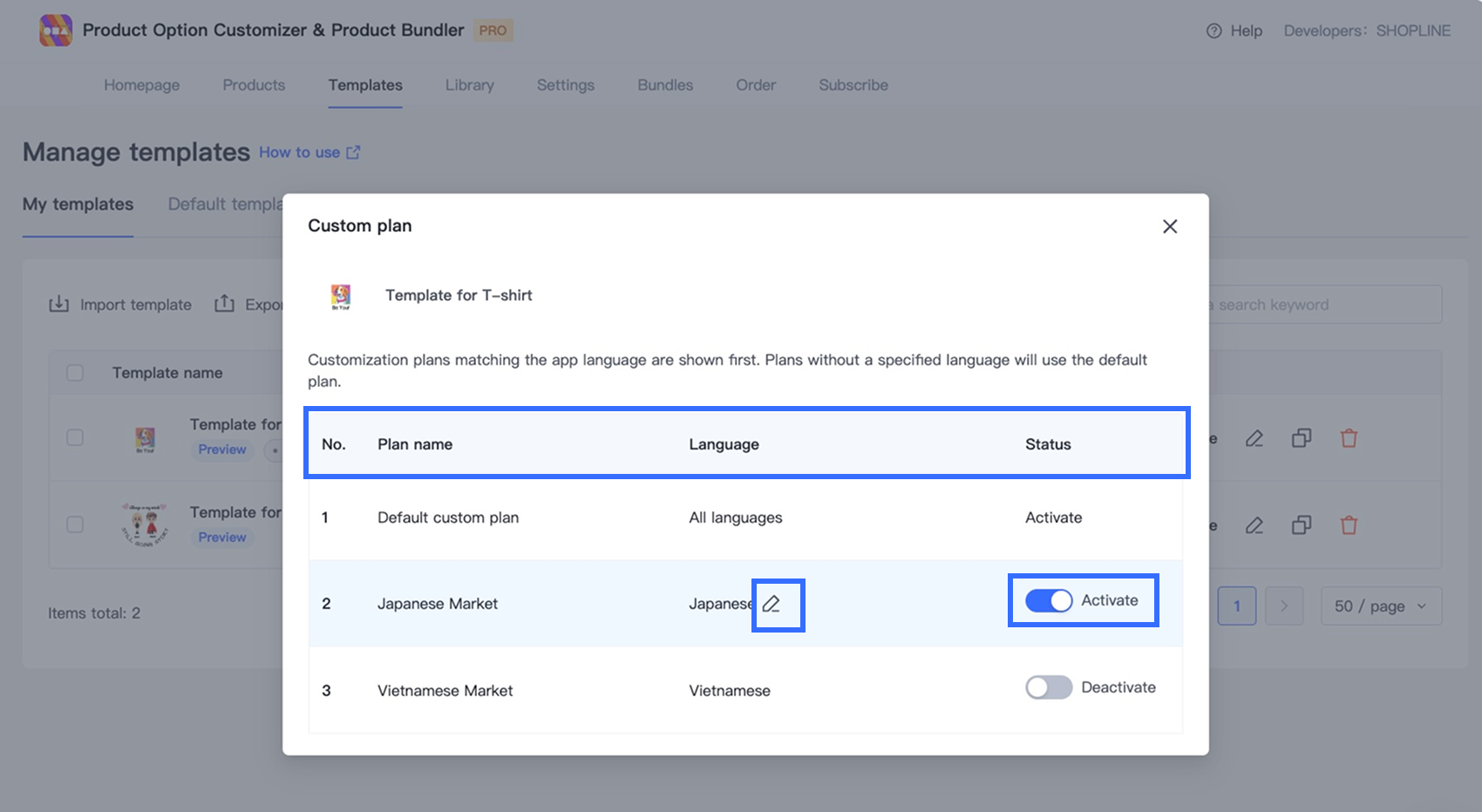Click the edit pencil beside Japanese language
This screenshot has height=812, width=1482.
[x=772, y=604]
